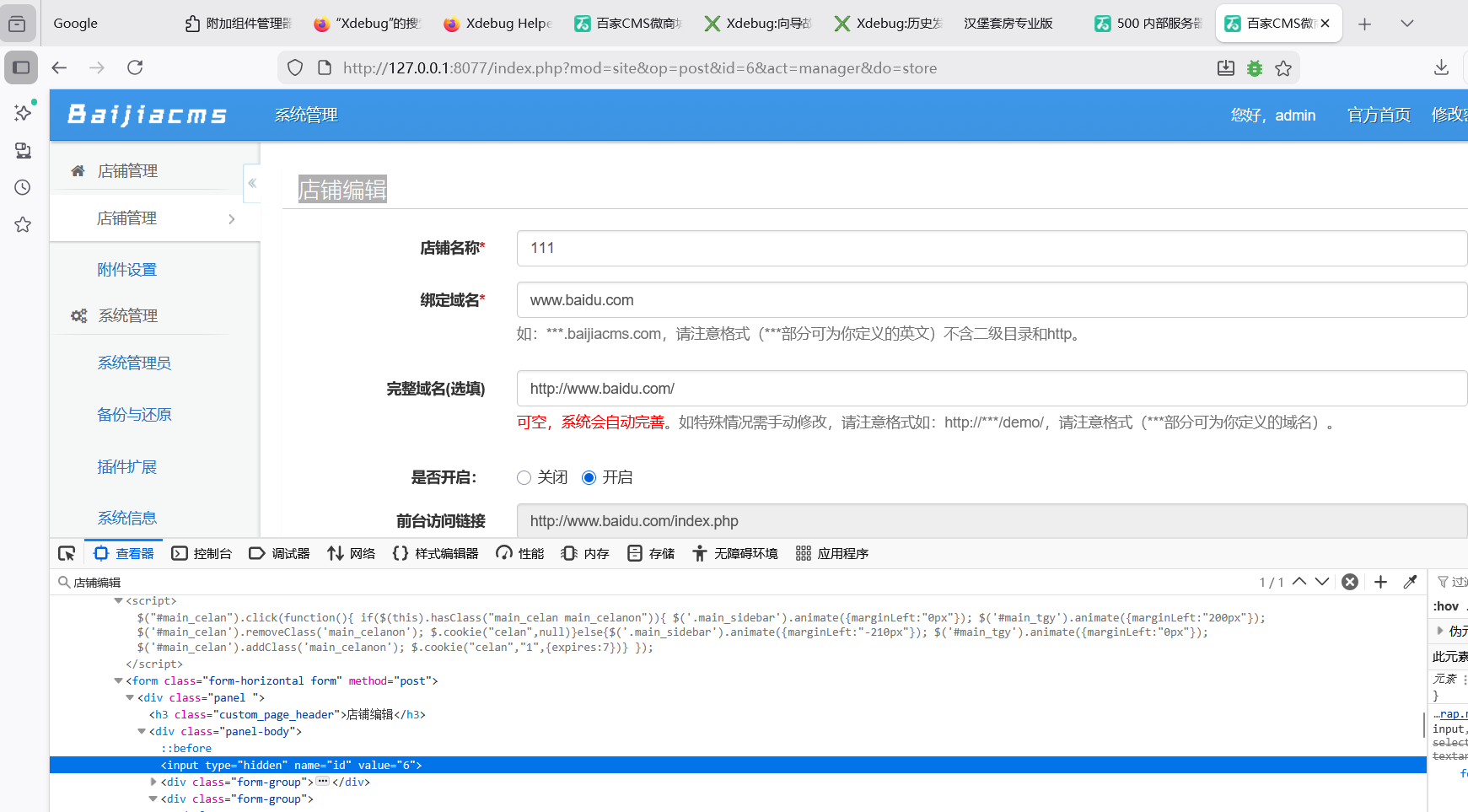Activate the element picker tool in devtools
Viewport: 1468px width, 812px height.
pyautogui.click(x=67, y=553)
